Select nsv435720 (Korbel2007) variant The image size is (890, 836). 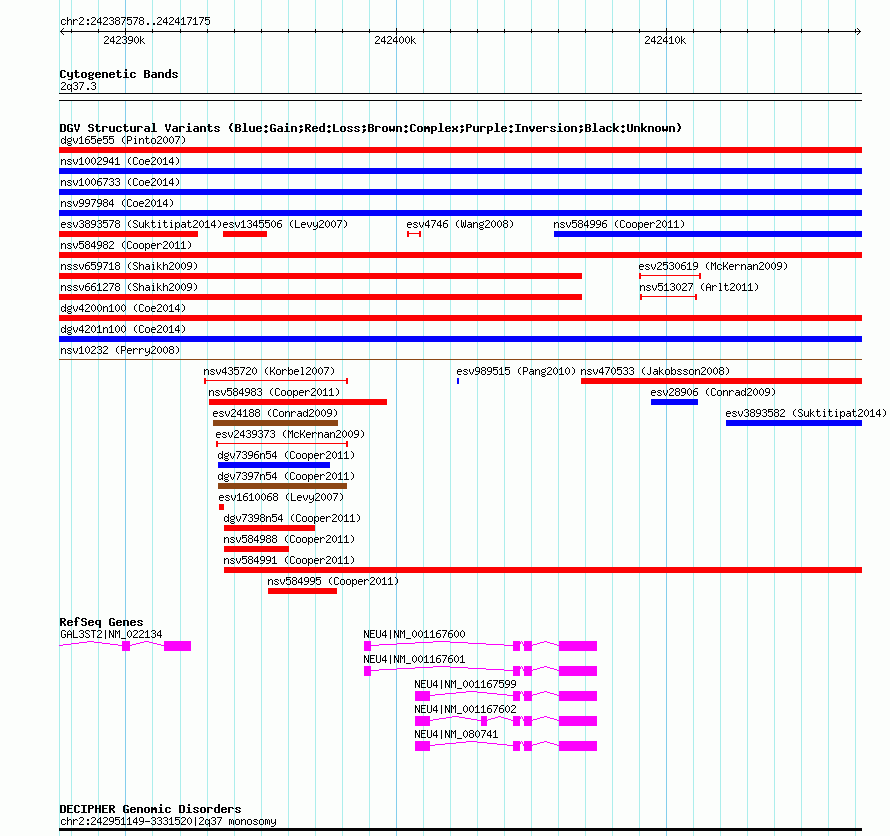coord(269,371)
